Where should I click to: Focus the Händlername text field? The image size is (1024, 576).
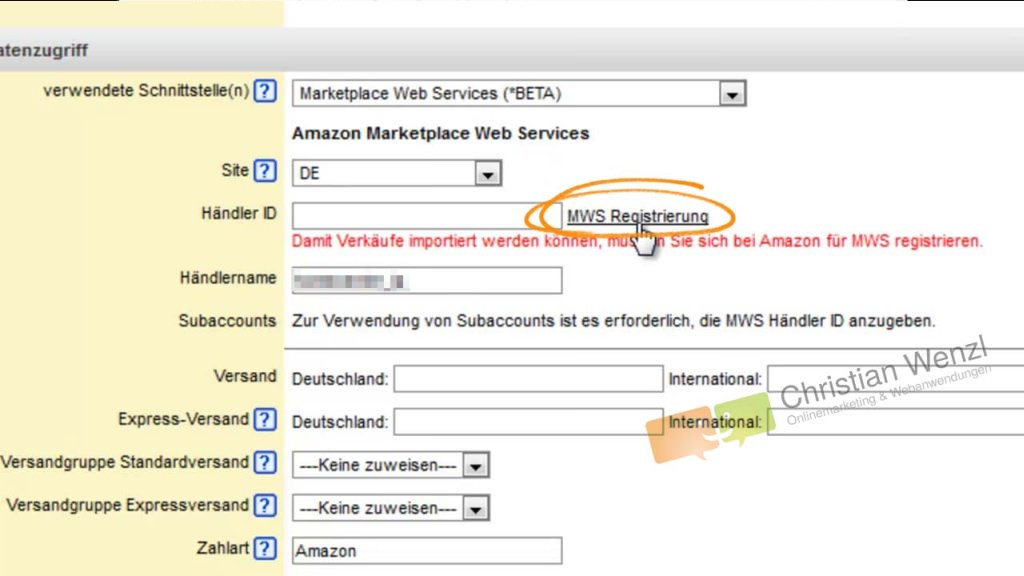point(426,280)
